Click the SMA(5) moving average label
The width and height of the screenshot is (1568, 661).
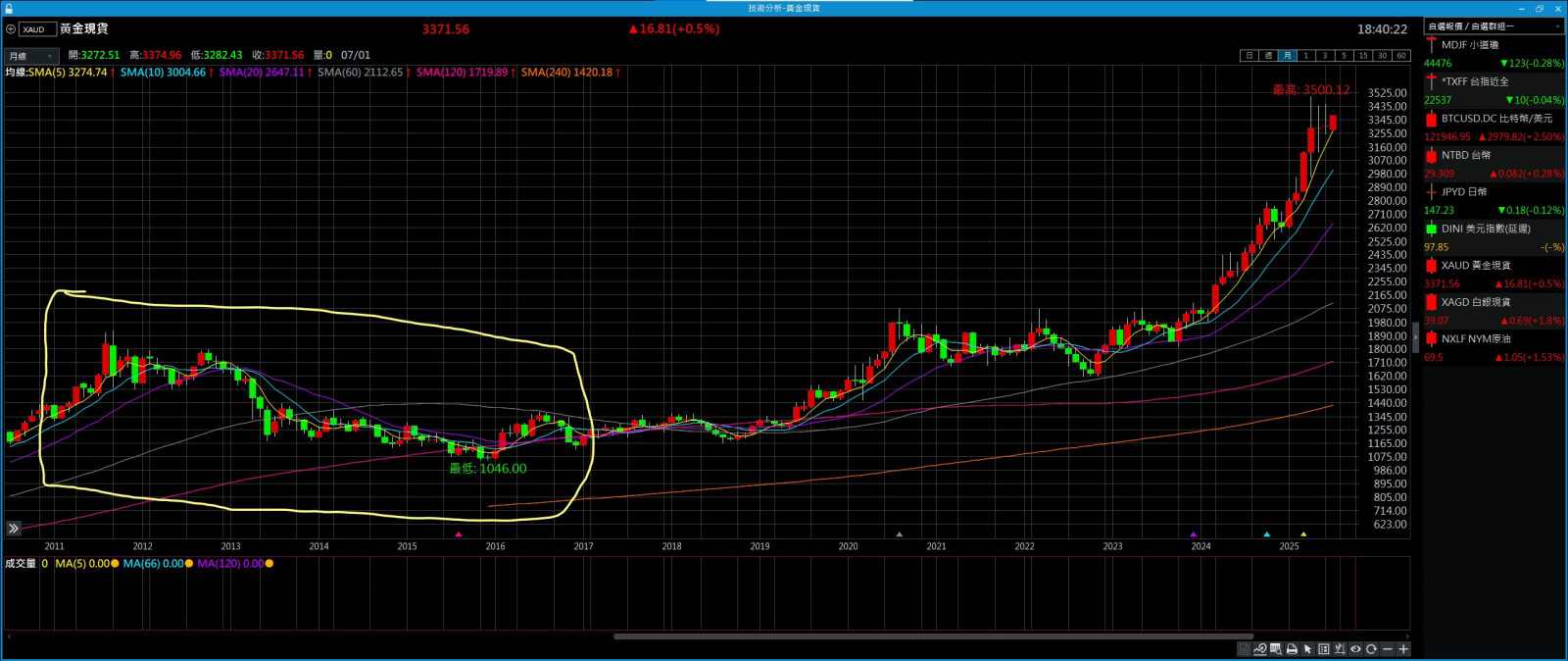coord(67,73)
